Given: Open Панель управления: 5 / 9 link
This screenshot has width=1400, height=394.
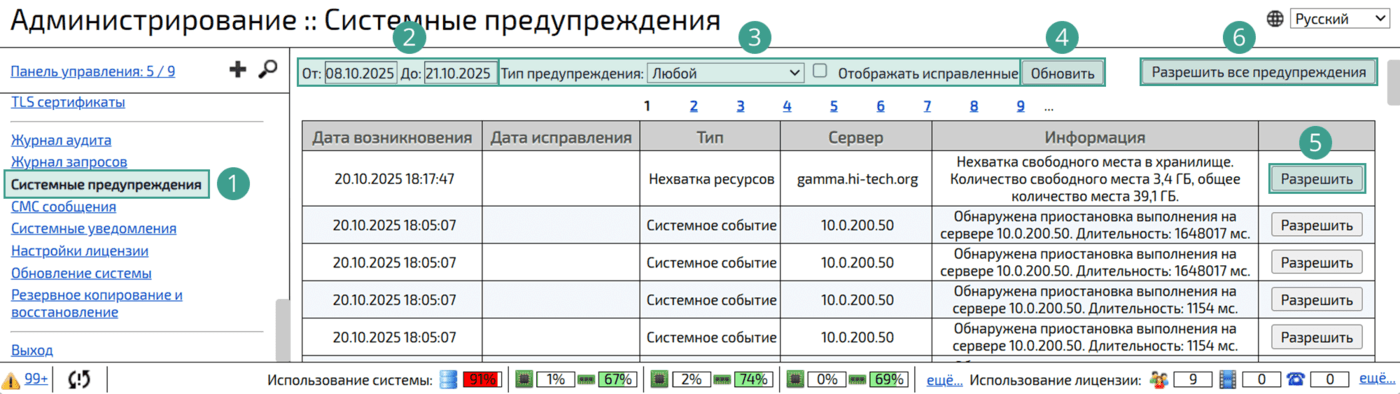Looking at the screenshot, I should point(93,71).
